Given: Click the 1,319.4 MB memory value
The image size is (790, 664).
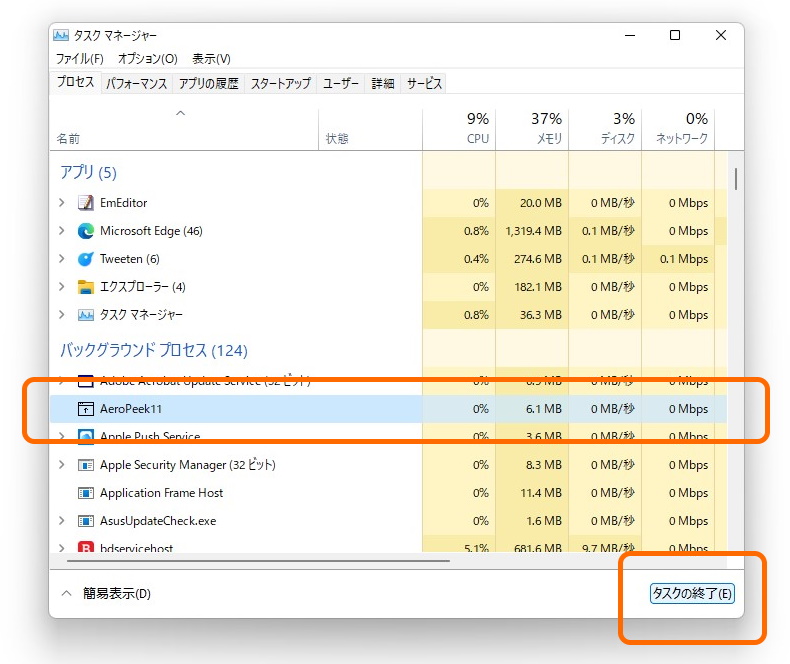Looking at the screenshot, I should coord(534,231).
